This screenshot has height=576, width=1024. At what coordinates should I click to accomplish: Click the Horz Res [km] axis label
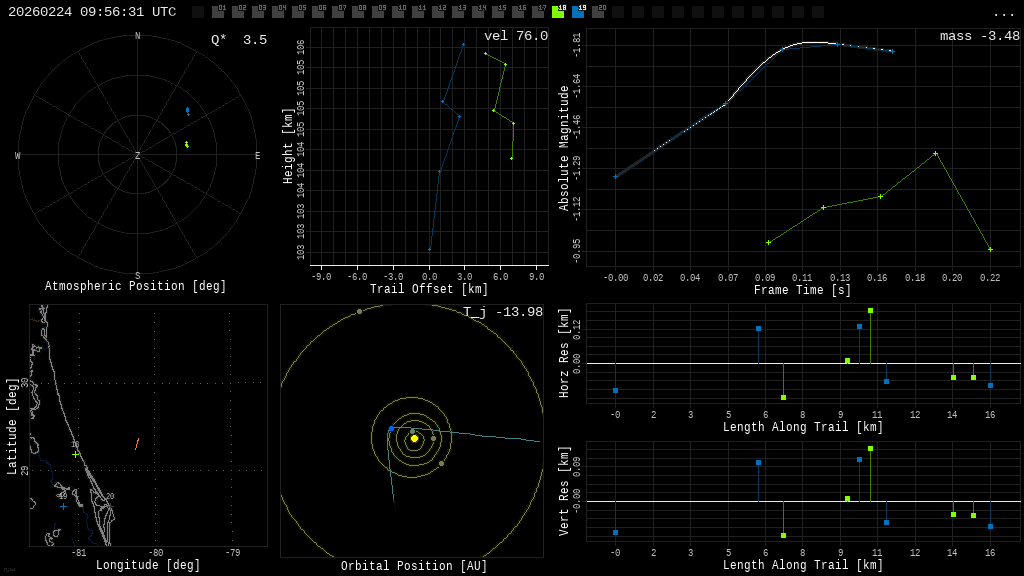(564, 353)
